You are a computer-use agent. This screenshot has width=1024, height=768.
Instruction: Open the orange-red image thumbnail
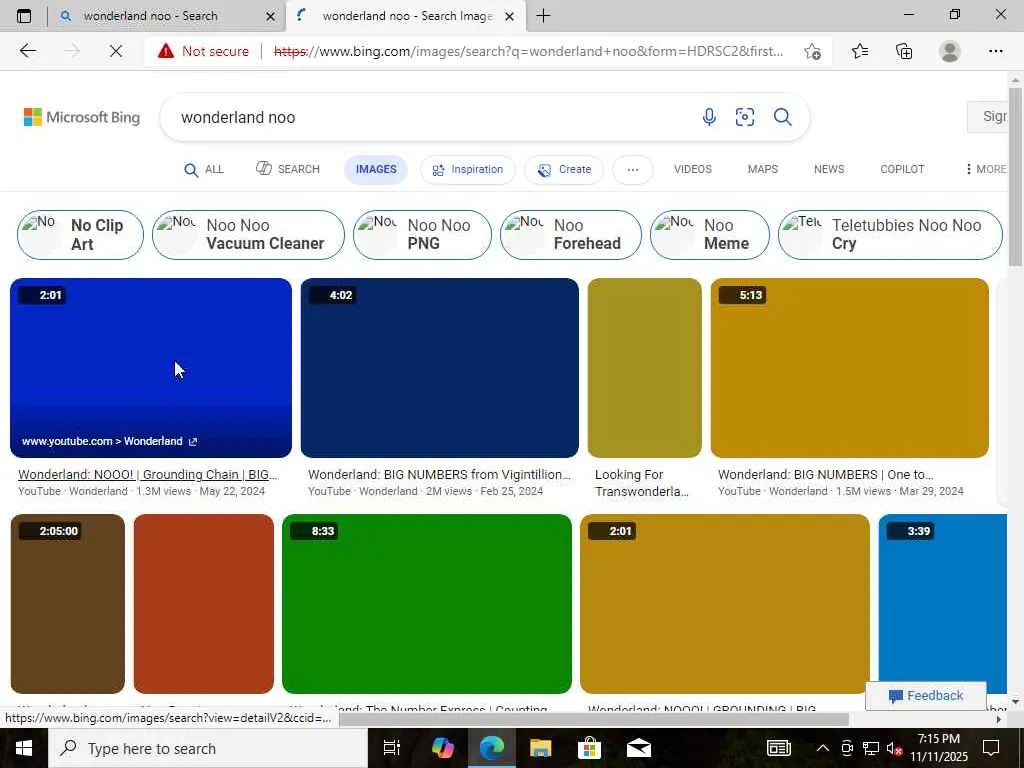click(204, 603)
